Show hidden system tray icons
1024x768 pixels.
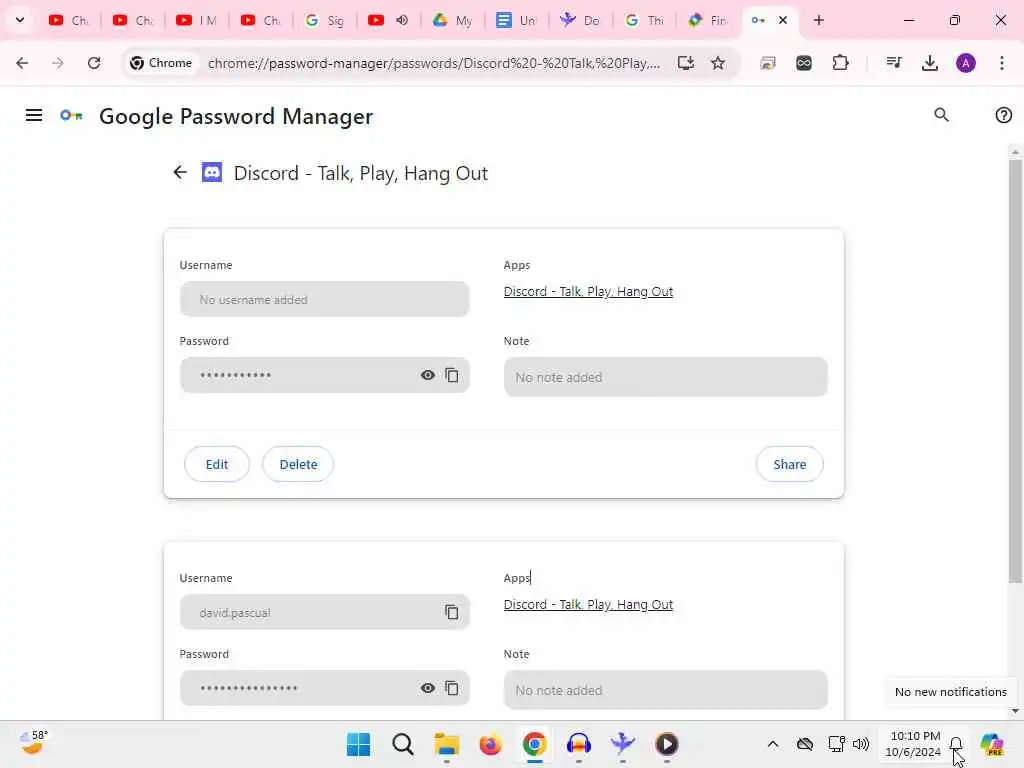point(773,744)
